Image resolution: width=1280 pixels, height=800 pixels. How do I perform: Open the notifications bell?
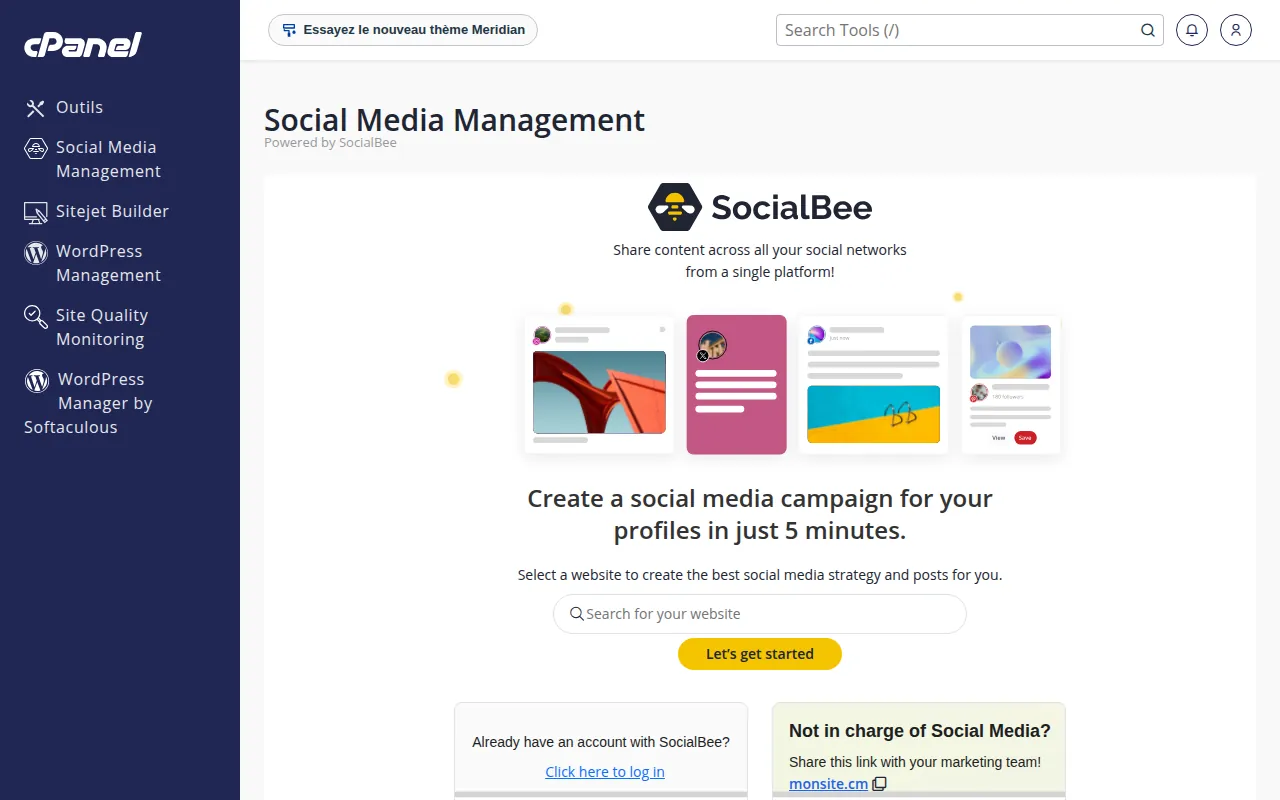pyautogui.click(x=1191, y=30)
